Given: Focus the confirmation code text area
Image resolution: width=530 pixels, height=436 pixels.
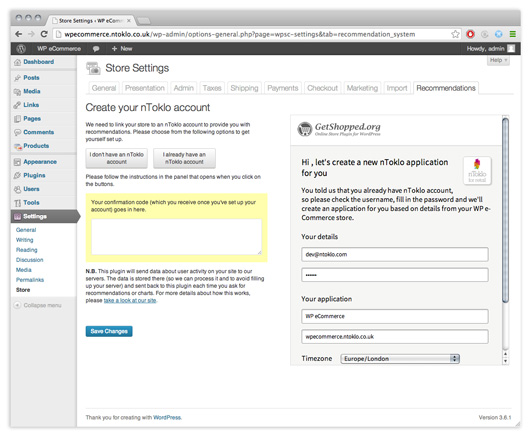Looking at the screenshot, I should pyautogui.click(x=176, y=237).
